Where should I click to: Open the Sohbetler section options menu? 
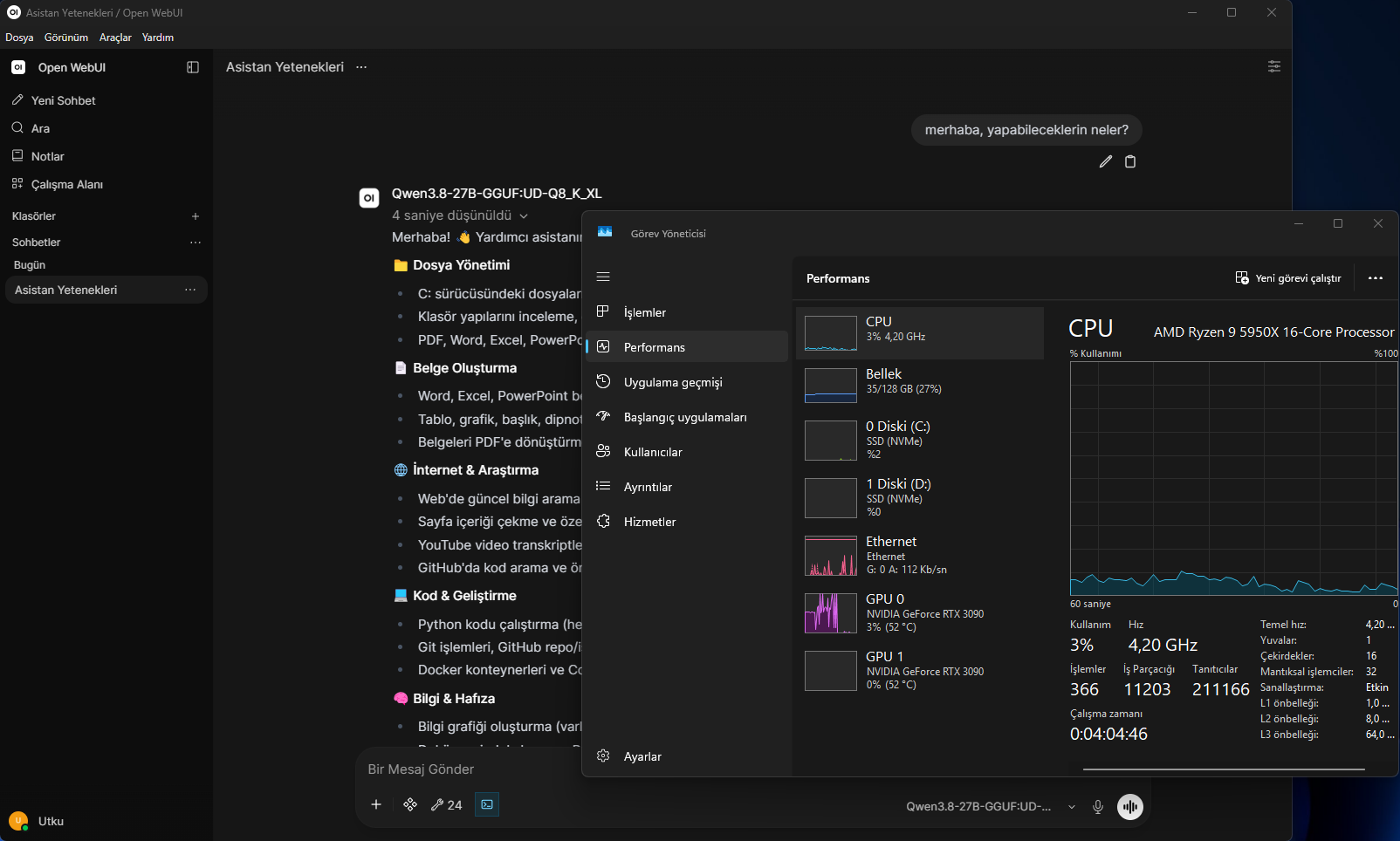coord(196,243)
